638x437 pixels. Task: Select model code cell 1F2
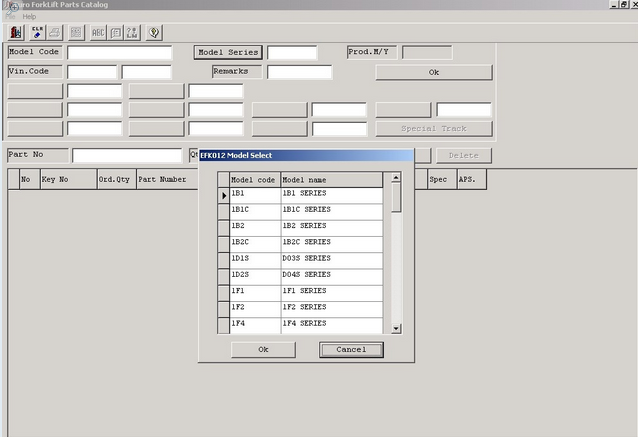click(x=255, y=310)
